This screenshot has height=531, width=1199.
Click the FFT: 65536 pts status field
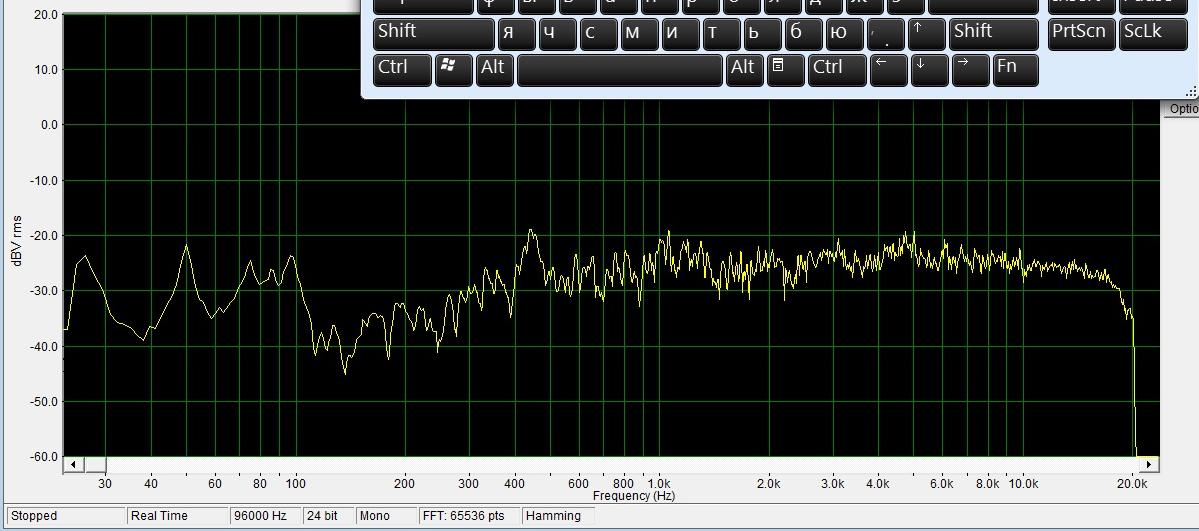(468, 516)
